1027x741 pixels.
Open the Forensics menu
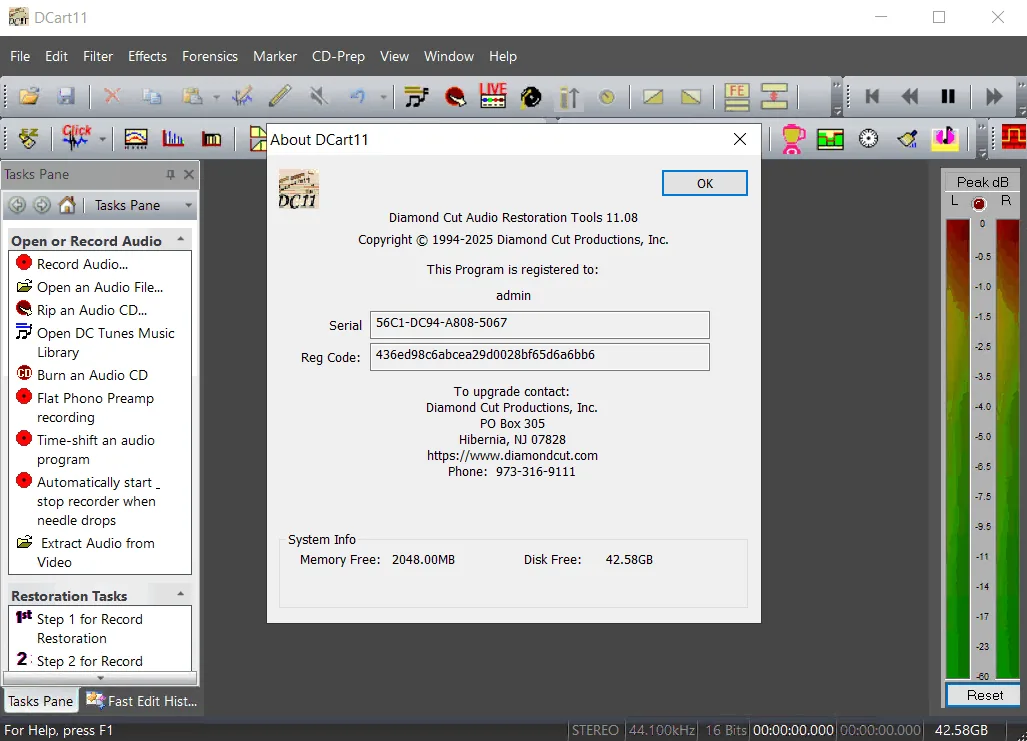pos(210,56)
